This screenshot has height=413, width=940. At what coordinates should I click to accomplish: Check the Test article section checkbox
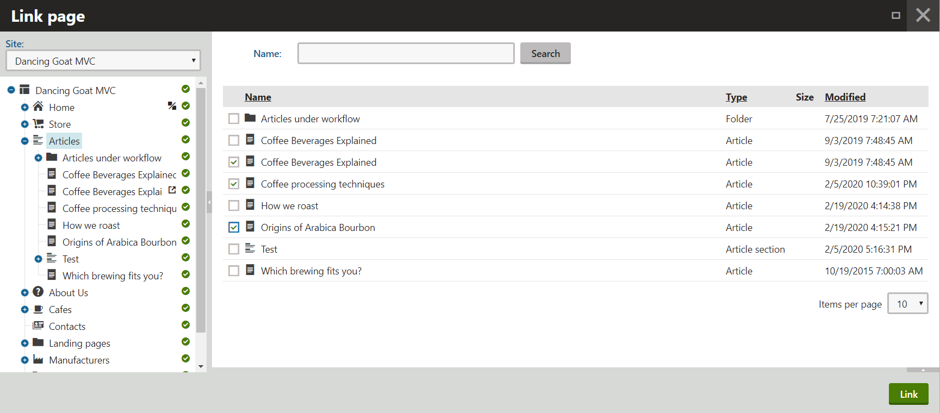point(234,249)
